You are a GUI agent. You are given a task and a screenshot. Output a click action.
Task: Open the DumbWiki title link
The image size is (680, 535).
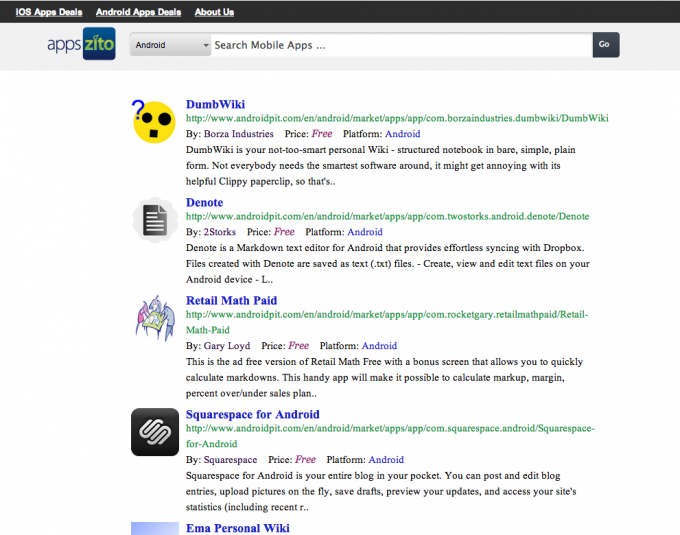(216, 104)
